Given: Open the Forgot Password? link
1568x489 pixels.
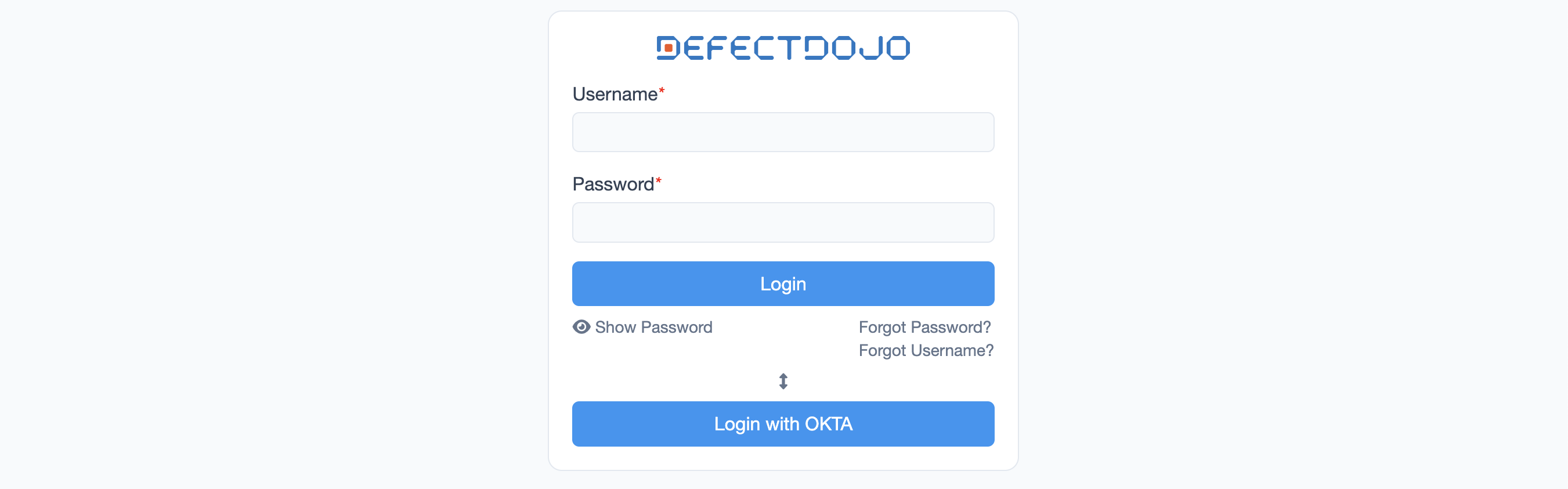Looking at the screenshot, I should click(924, 327).
